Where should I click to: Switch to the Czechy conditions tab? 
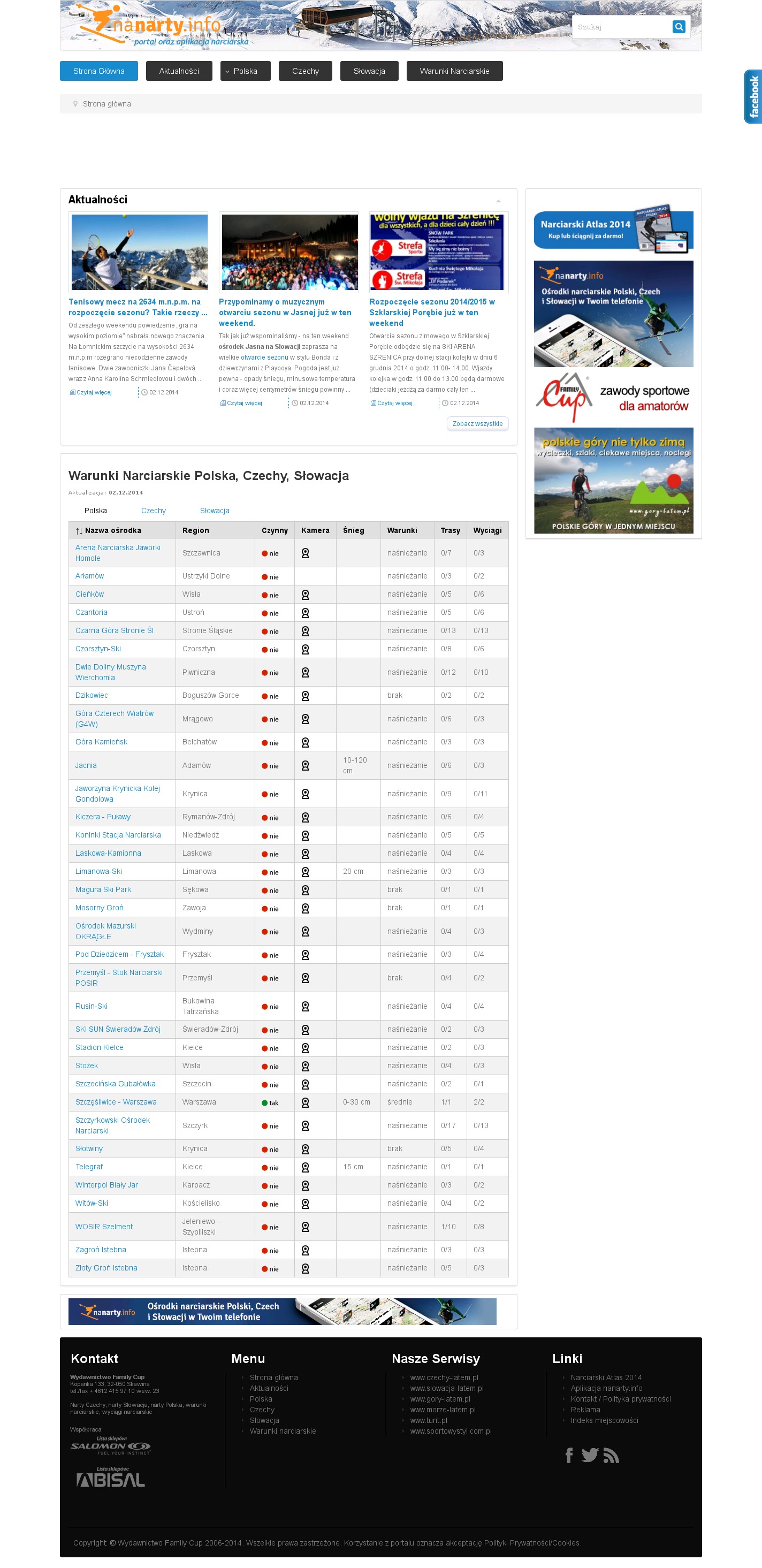click(x=154, y=510)
